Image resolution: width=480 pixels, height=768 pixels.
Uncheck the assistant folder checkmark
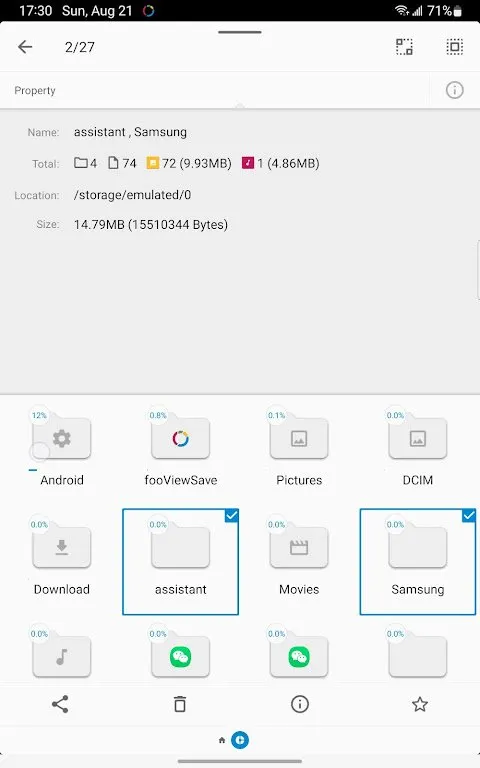[232, 515]
